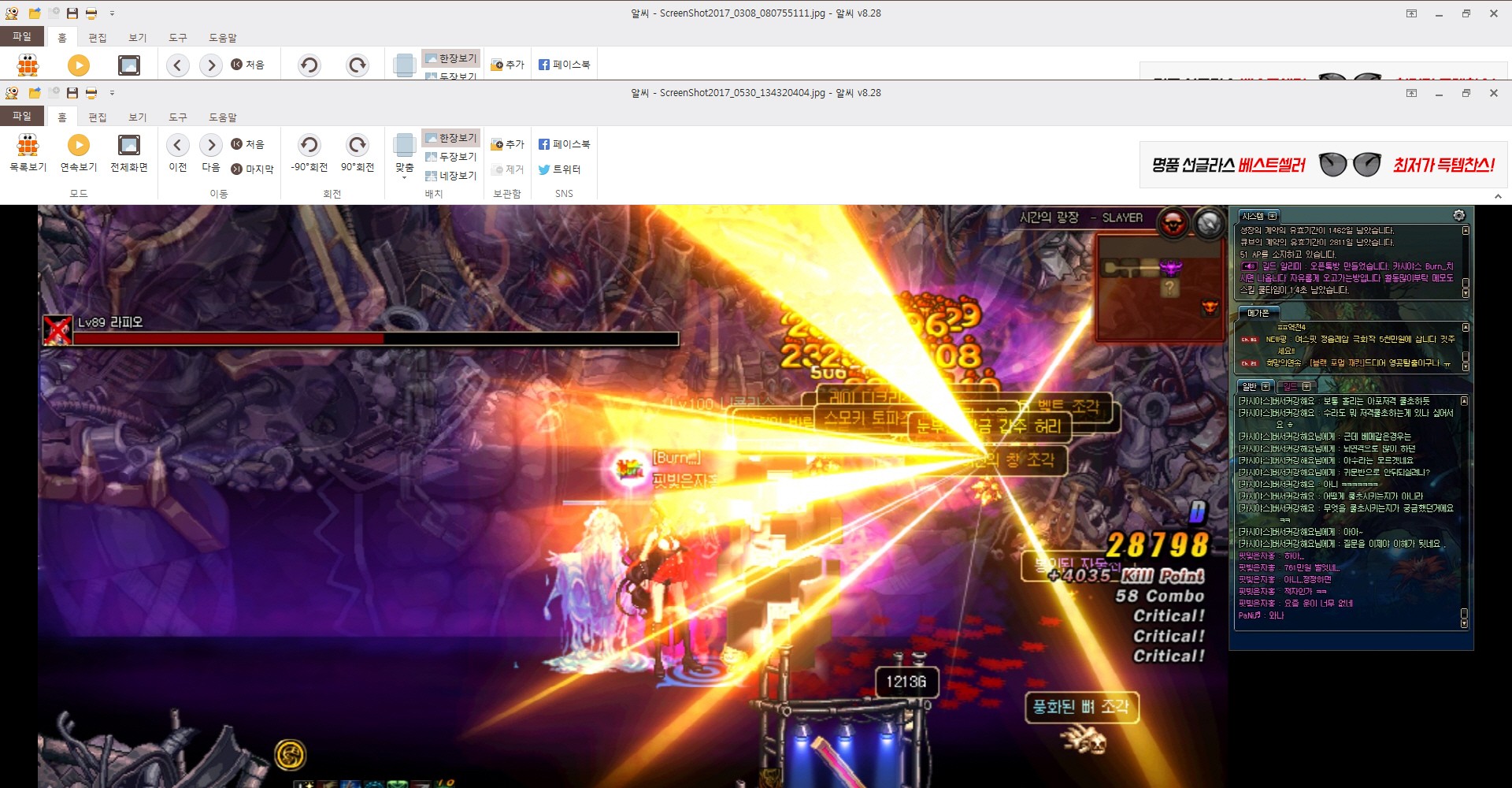The height and width of the screenshot is (788, 1512).
Task: Add image to storage box (추가) in front window
Action: click(x=507, y=144)
